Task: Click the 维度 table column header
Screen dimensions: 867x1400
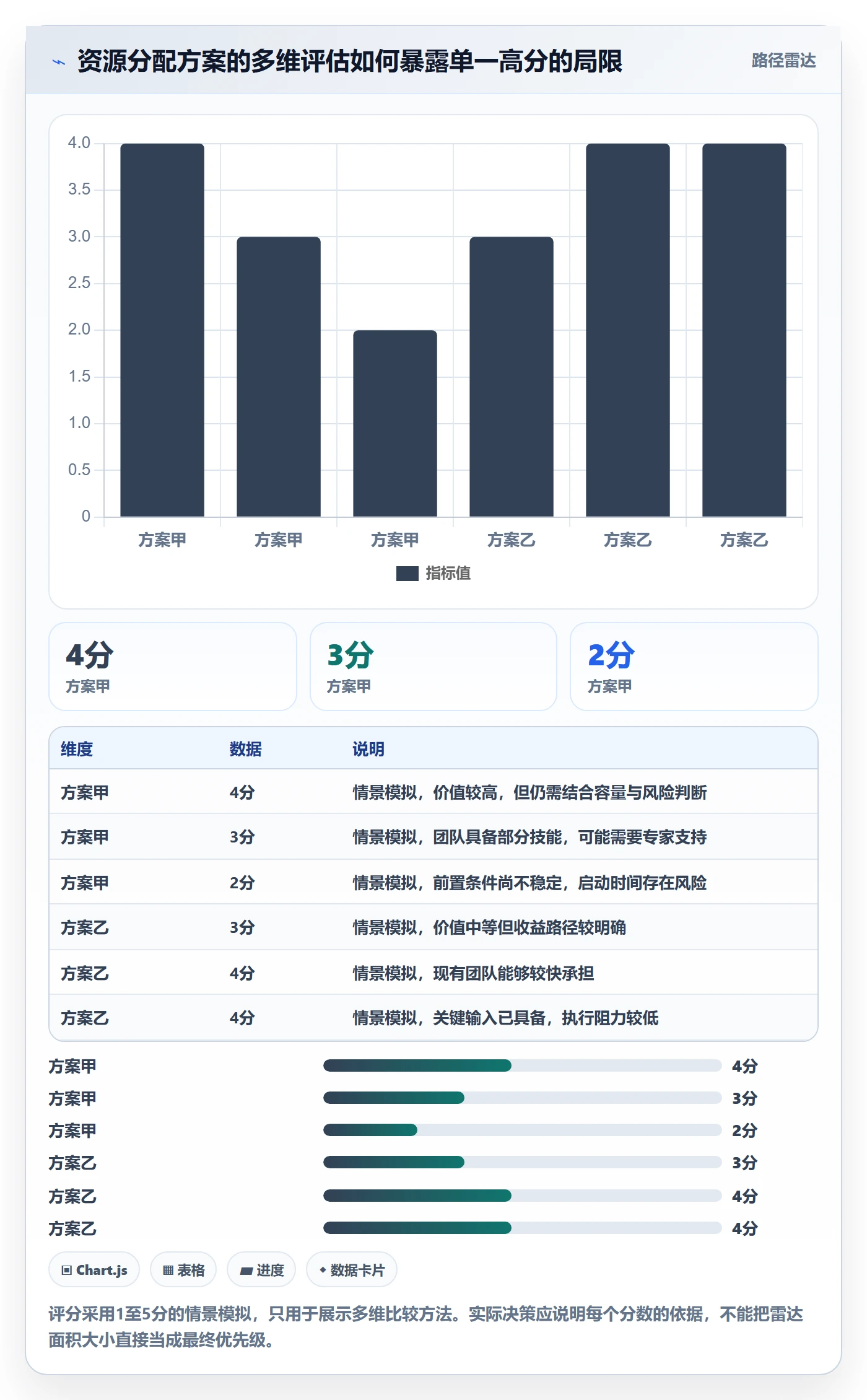Action: tap(77, 749)
